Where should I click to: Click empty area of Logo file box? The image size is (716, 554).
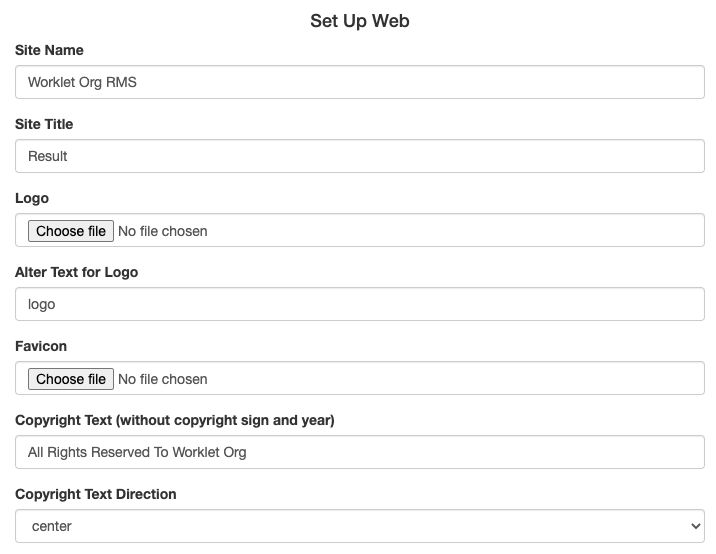click(450, 231)
